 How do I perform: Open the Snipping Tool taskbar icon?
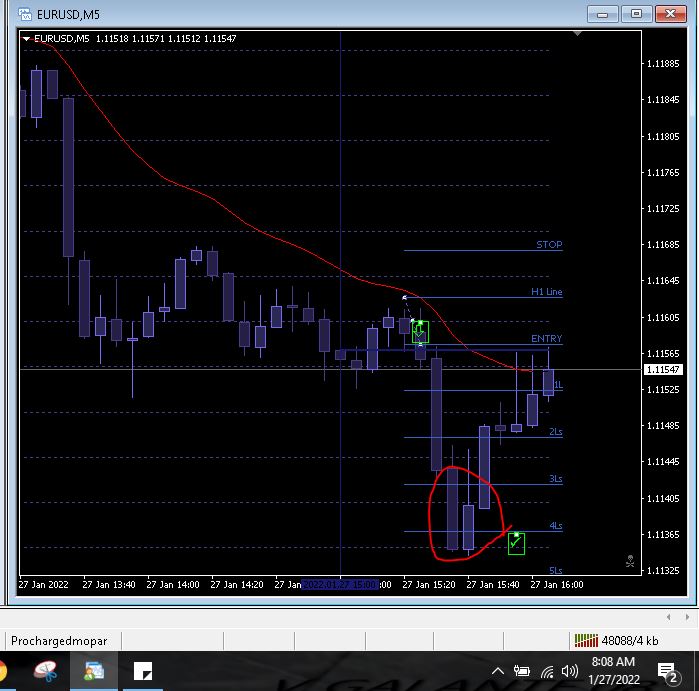pyautogui.click(x=45, y=671)
